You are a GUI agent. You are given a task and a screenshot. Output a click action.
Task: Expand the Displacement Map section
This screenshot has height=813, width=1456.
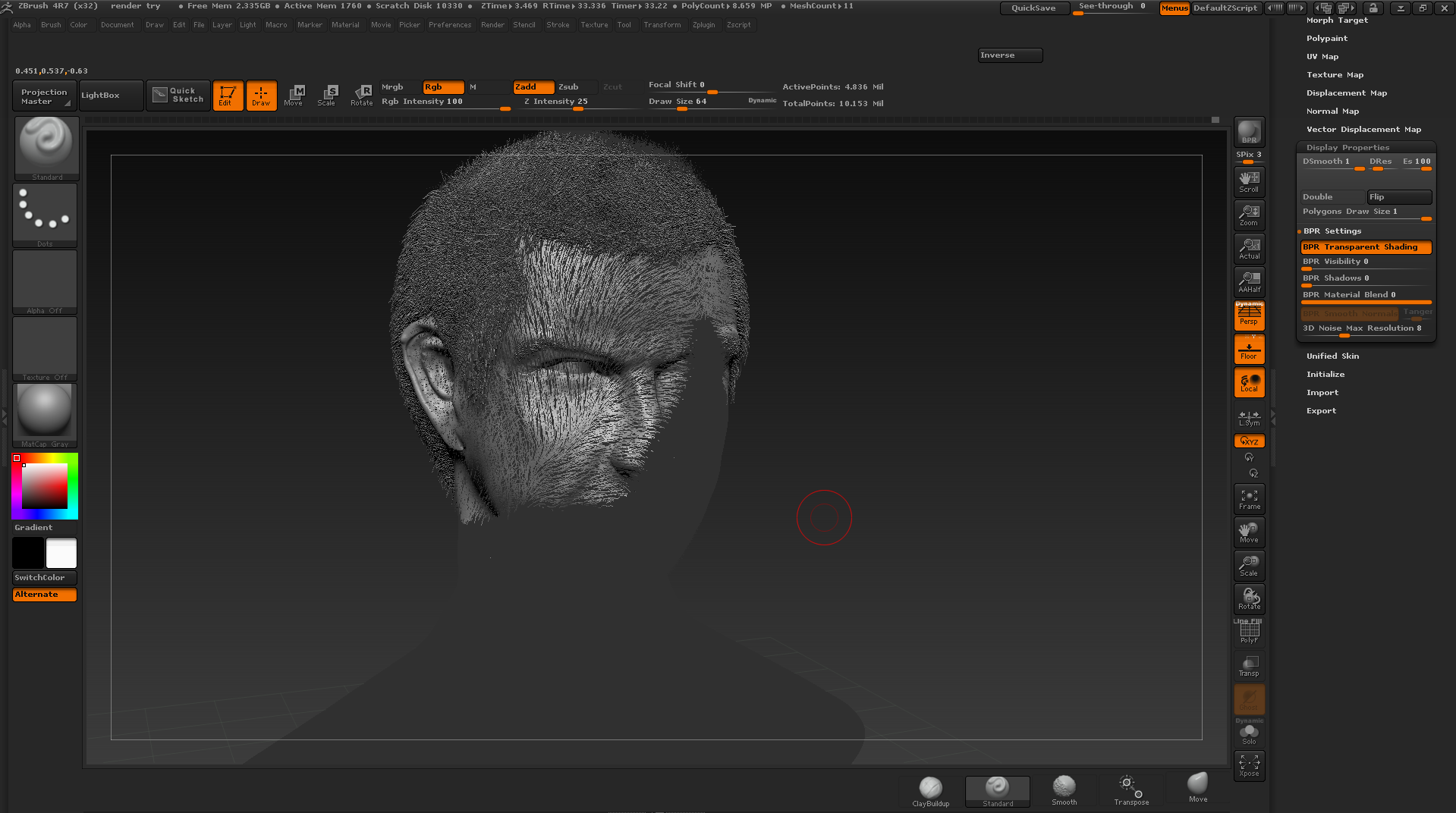[x=1346, y=93]
